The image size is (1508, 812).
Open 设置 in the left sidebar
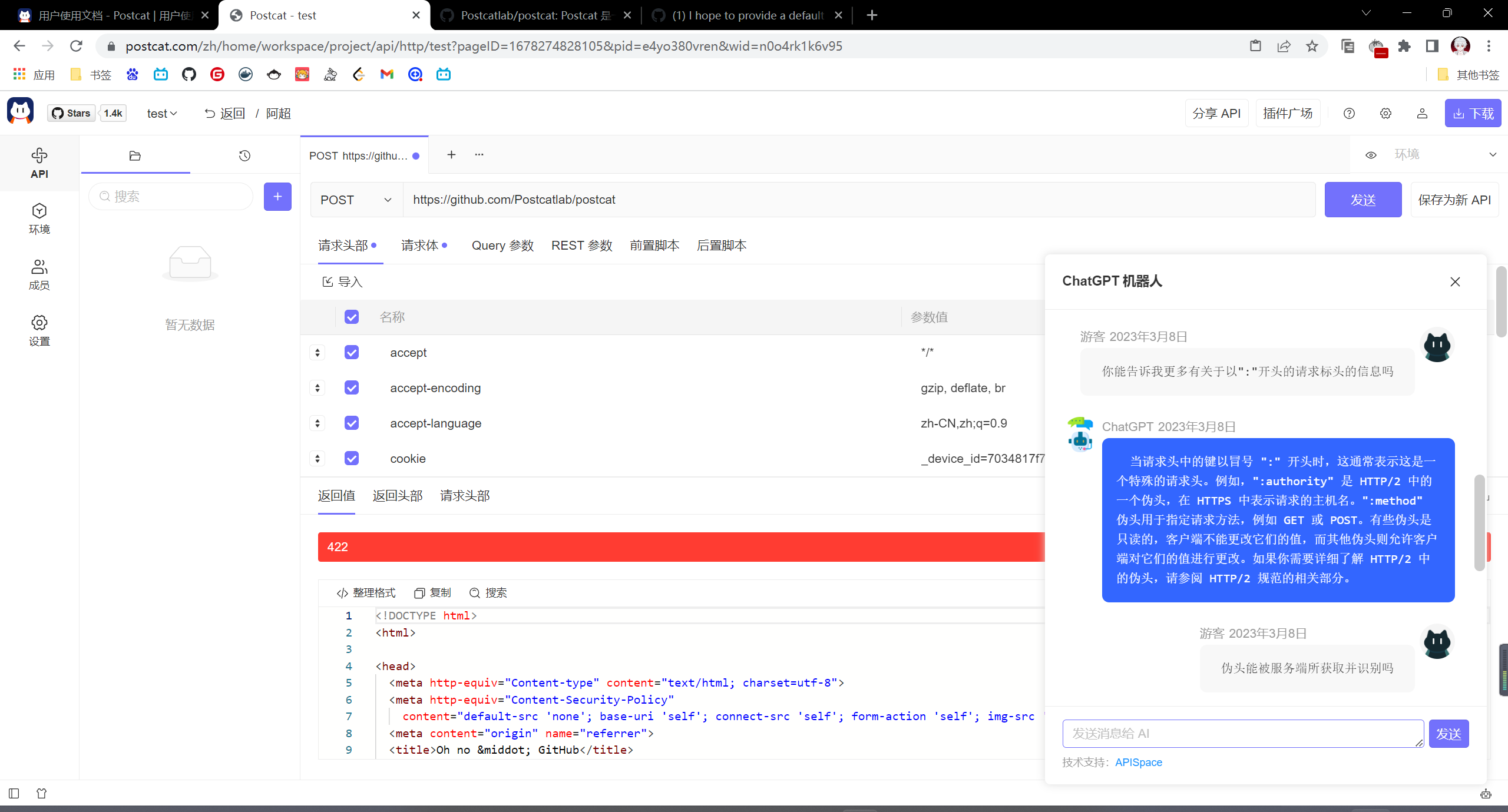(x=39, y=330)
